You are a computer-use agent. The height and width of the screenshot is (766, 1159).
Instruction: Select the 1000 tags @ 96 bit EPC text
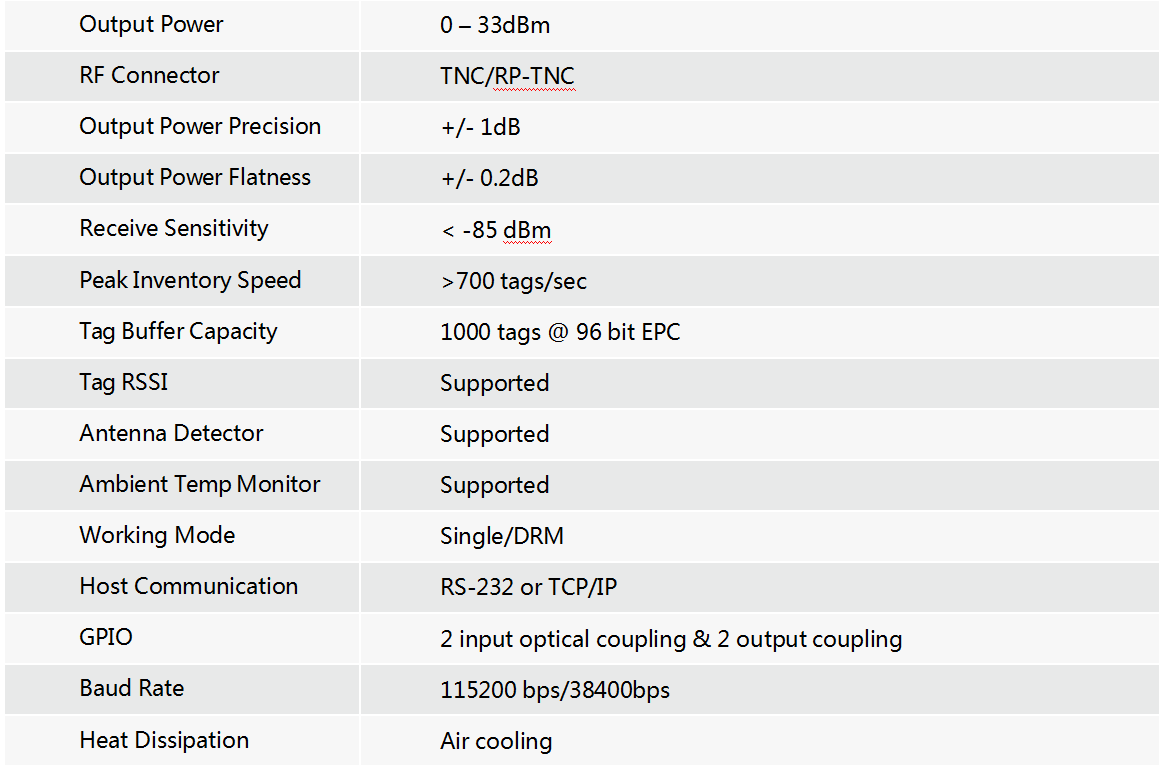click(560, 332)
